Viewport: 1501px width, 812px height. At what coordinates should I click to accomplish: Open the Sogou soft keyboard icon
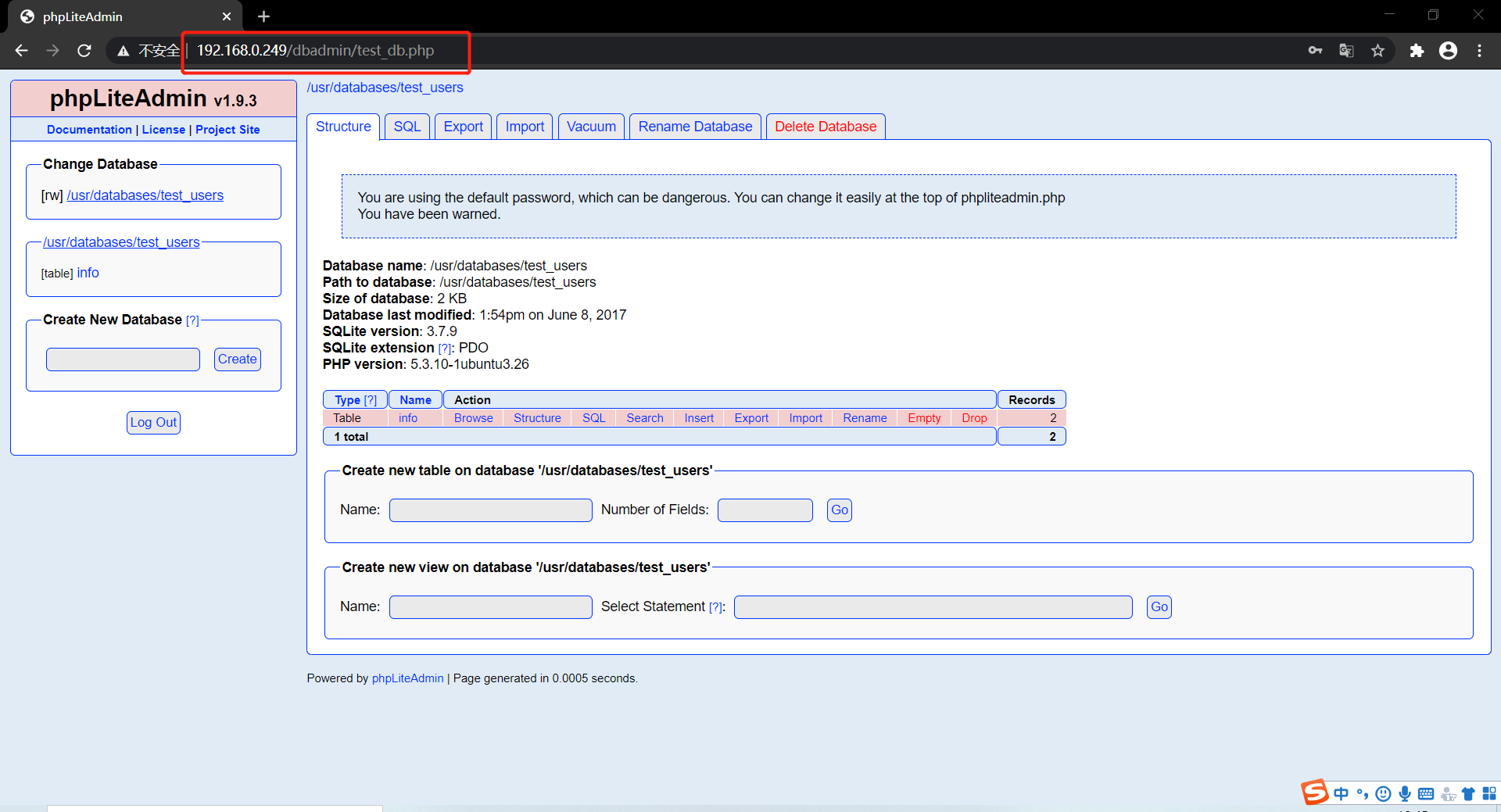(1426, 794)
